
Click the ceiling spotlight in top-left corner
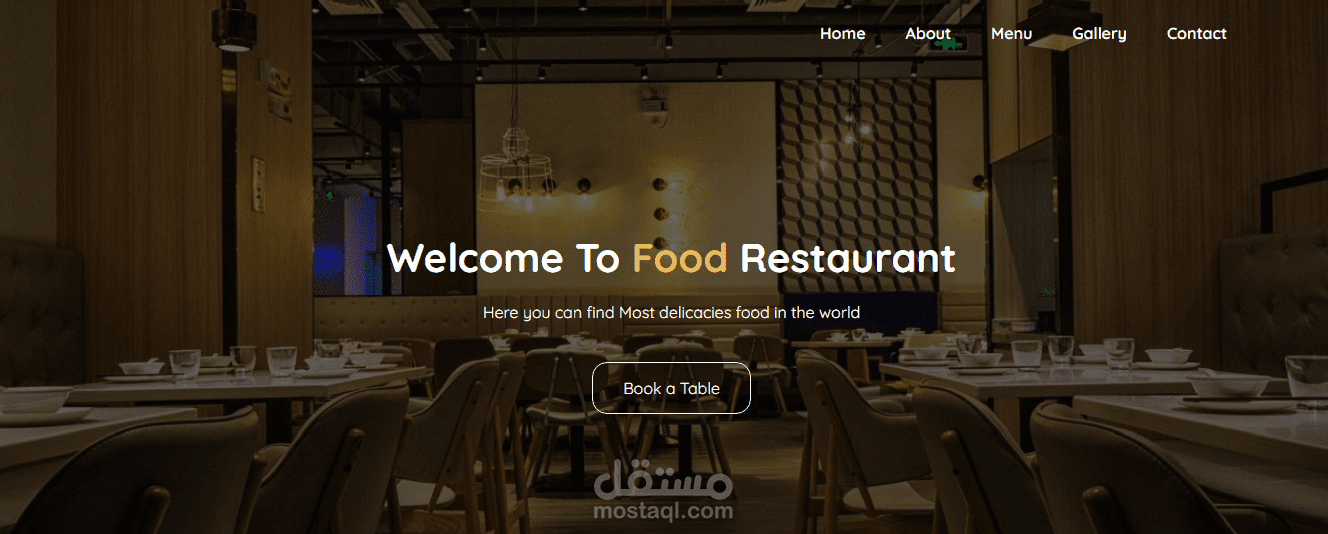coord(236,27)
